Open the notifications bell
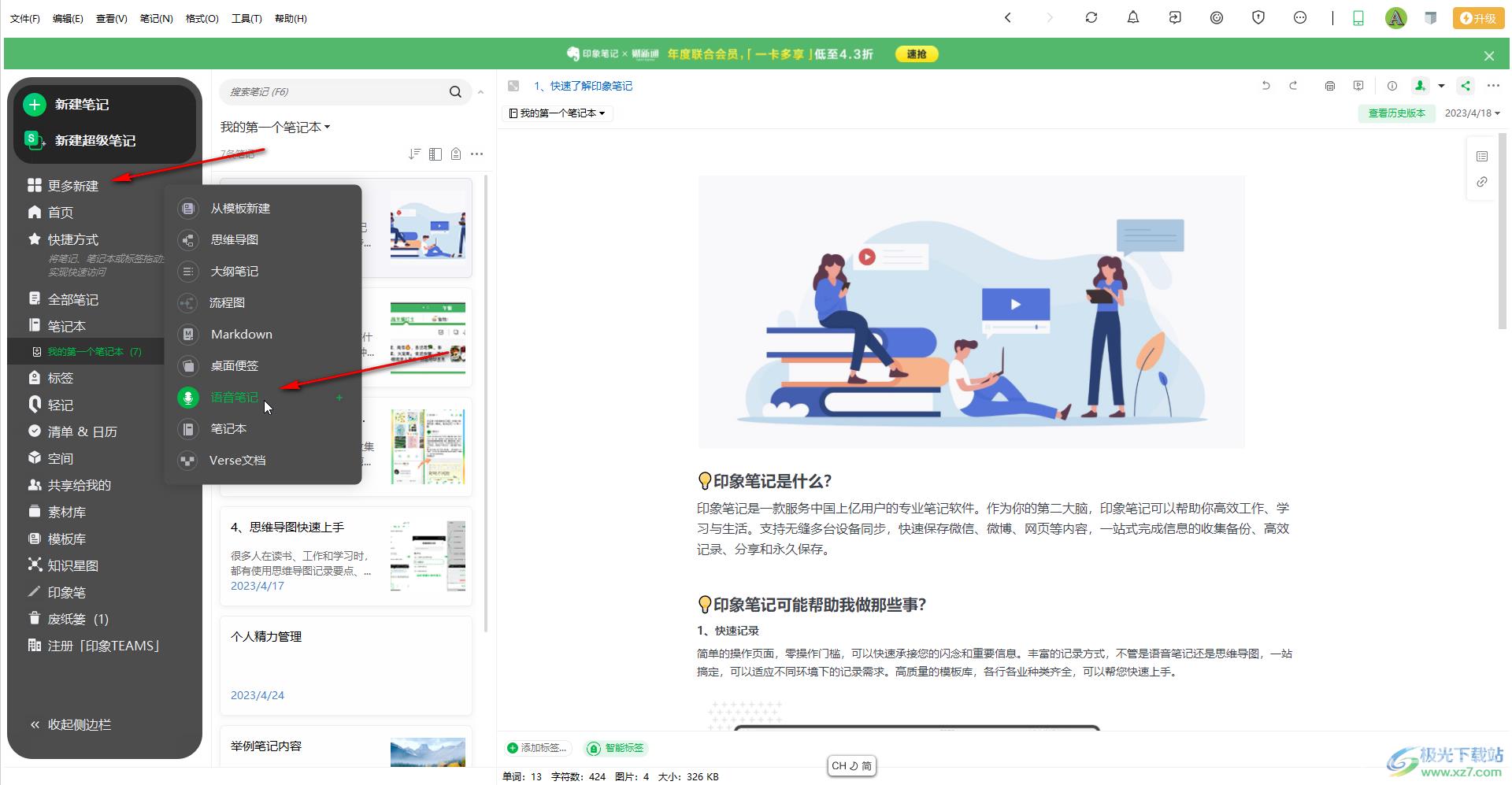Viewport: 1512px width, 785px height. 1133,17
